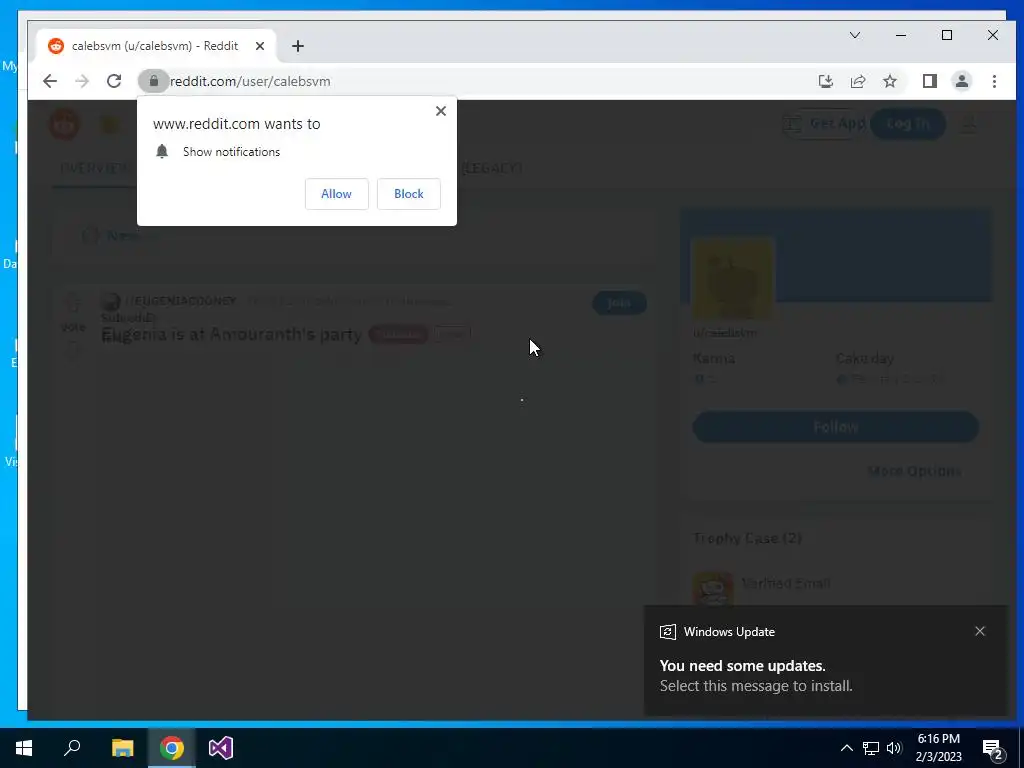Reload the Reddit page
Image resolution: width=1024 pixels, height=768 pixels.
[x=114, y=81]
